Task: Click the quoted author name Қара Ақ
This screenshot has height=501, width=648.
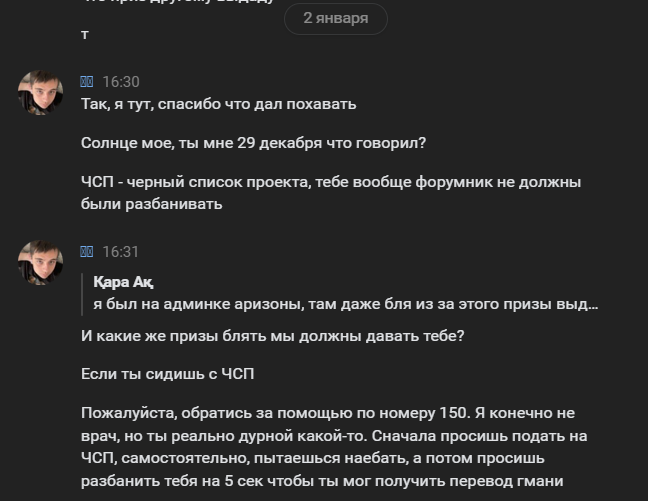Action: pos(123,282)
